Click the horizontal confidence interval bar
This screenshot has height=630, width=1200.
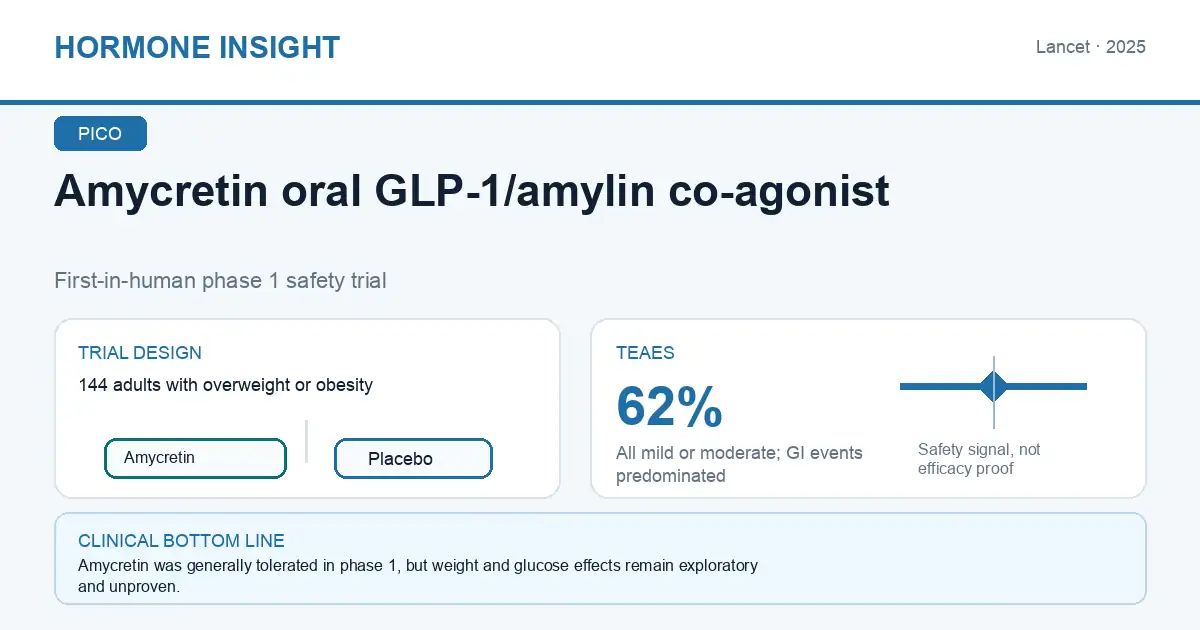(x=993, y=386)
